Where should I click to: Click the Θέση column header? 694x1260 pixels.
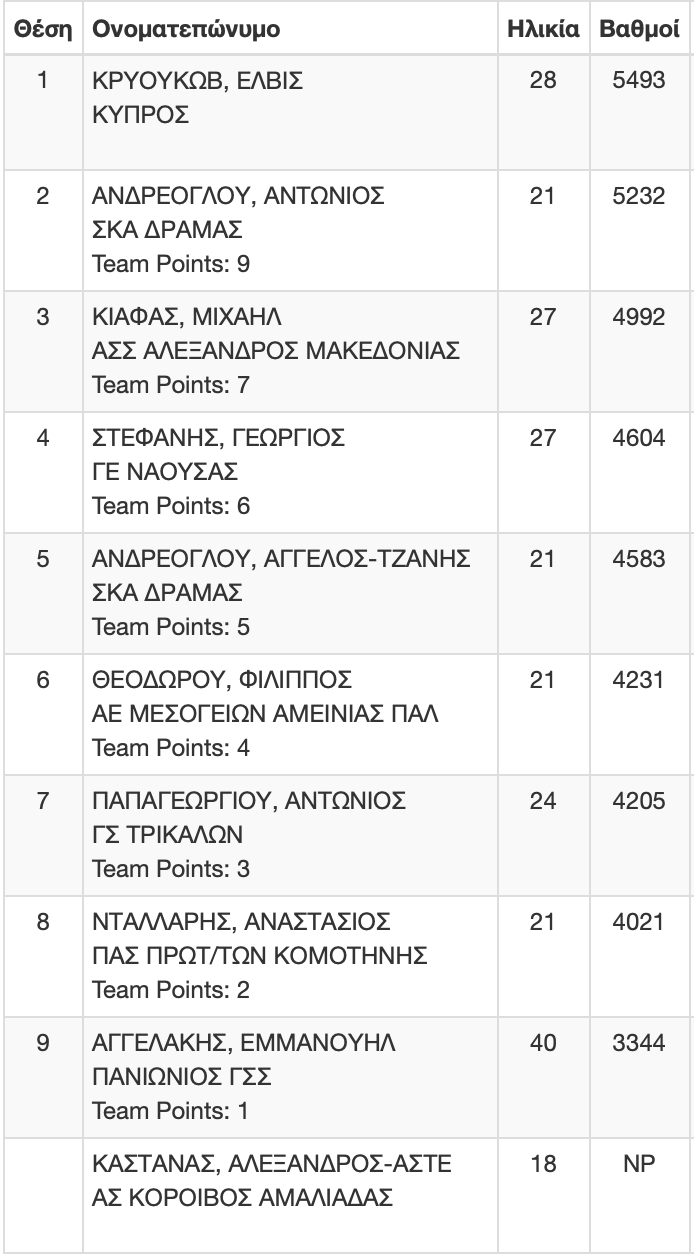click(x=42, y=29)
